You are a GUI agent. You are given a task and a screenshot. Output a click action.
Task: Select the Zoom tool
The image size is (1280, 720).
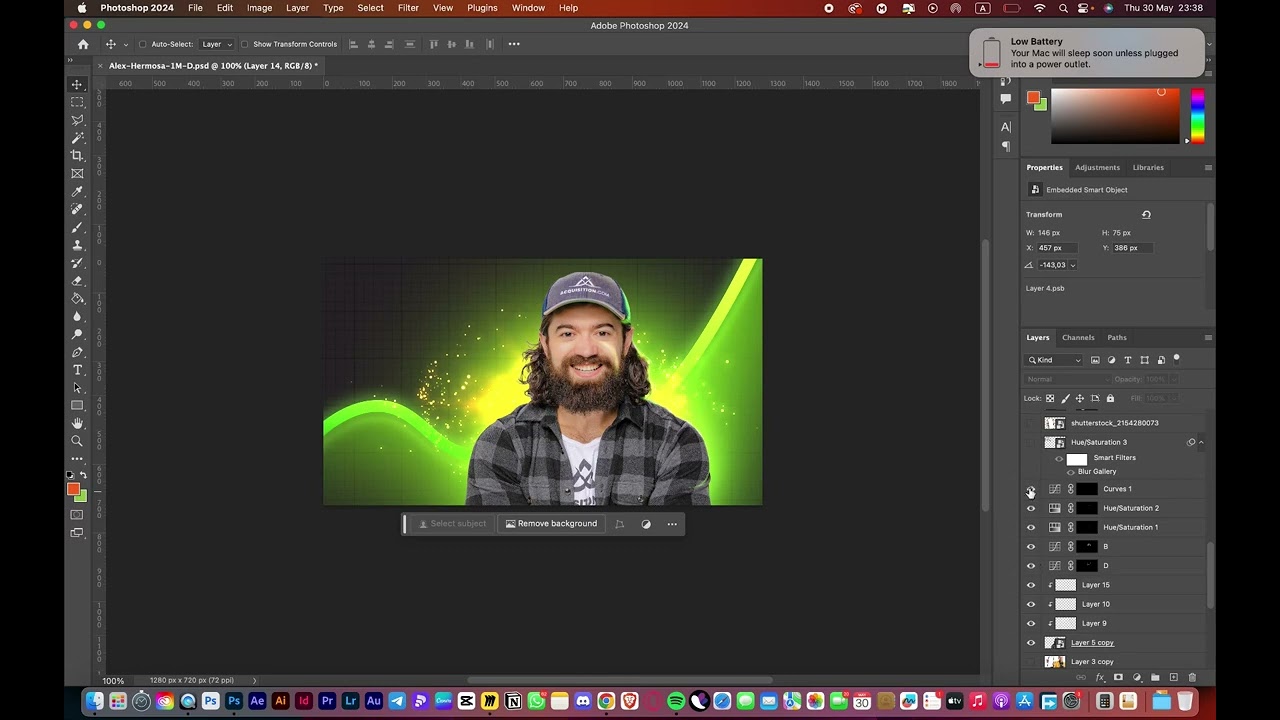pos(77,441)
